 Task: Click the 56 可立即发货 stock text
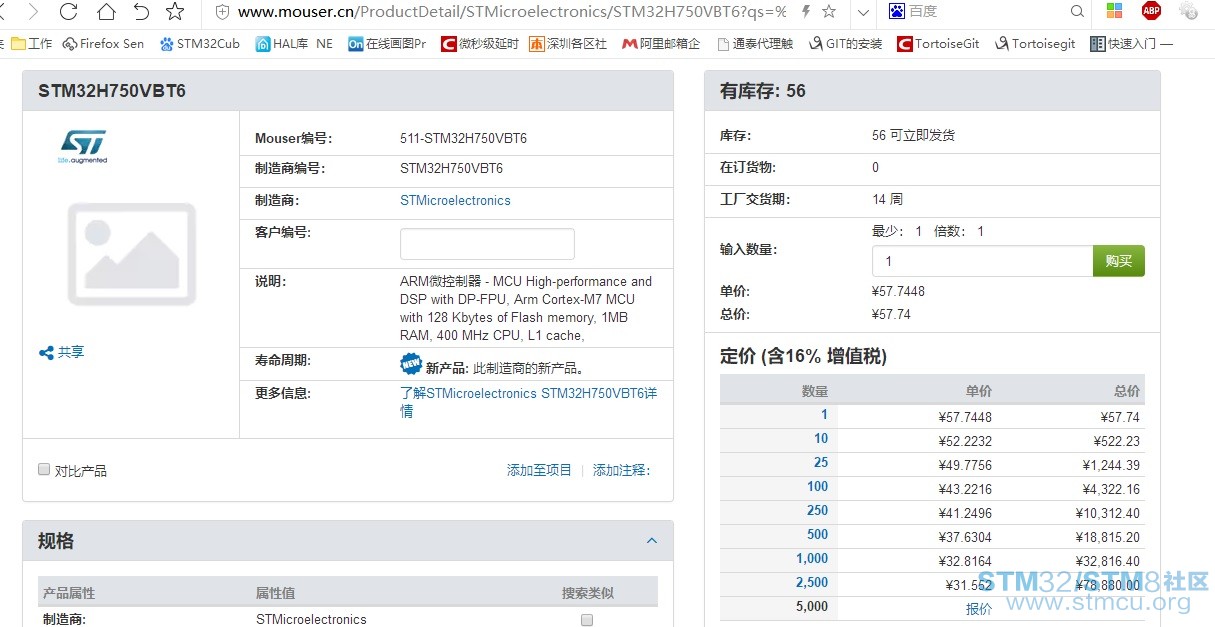coord(913,135)
